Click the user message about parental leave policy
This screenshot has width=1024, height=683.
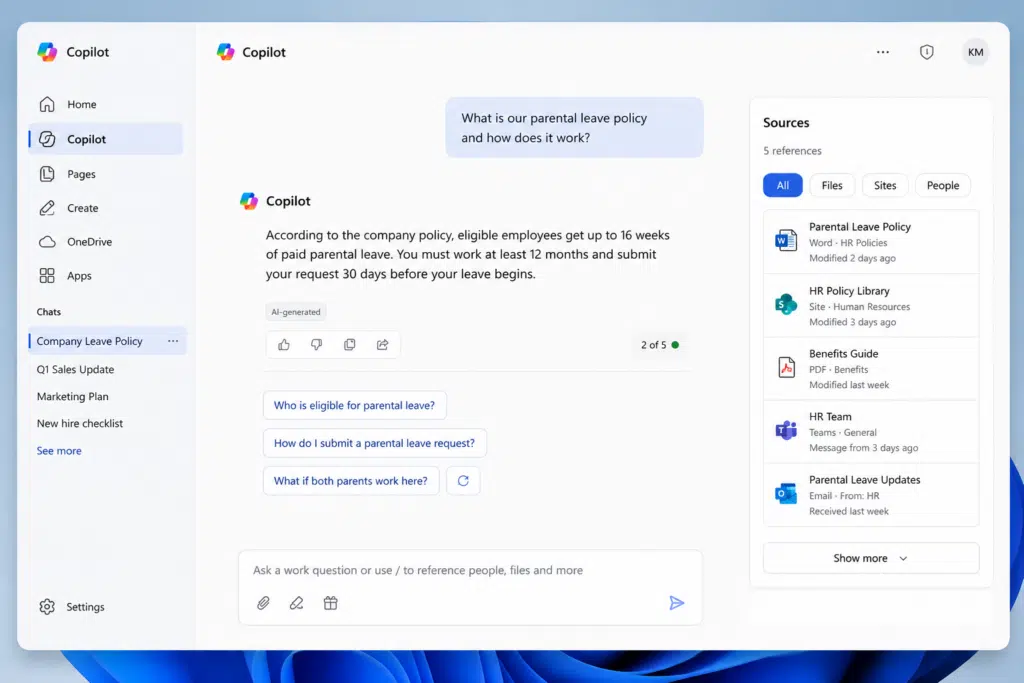pos(574,128)
